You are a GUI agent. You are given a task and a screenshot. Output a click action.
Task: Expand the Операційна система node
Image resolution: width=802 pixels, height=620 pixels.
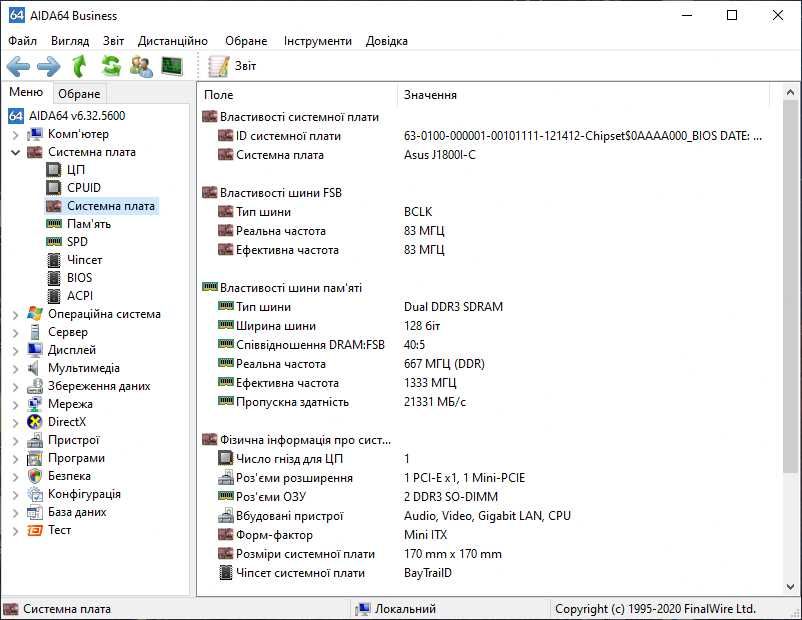pyautogui.click(x=15, y=315)
